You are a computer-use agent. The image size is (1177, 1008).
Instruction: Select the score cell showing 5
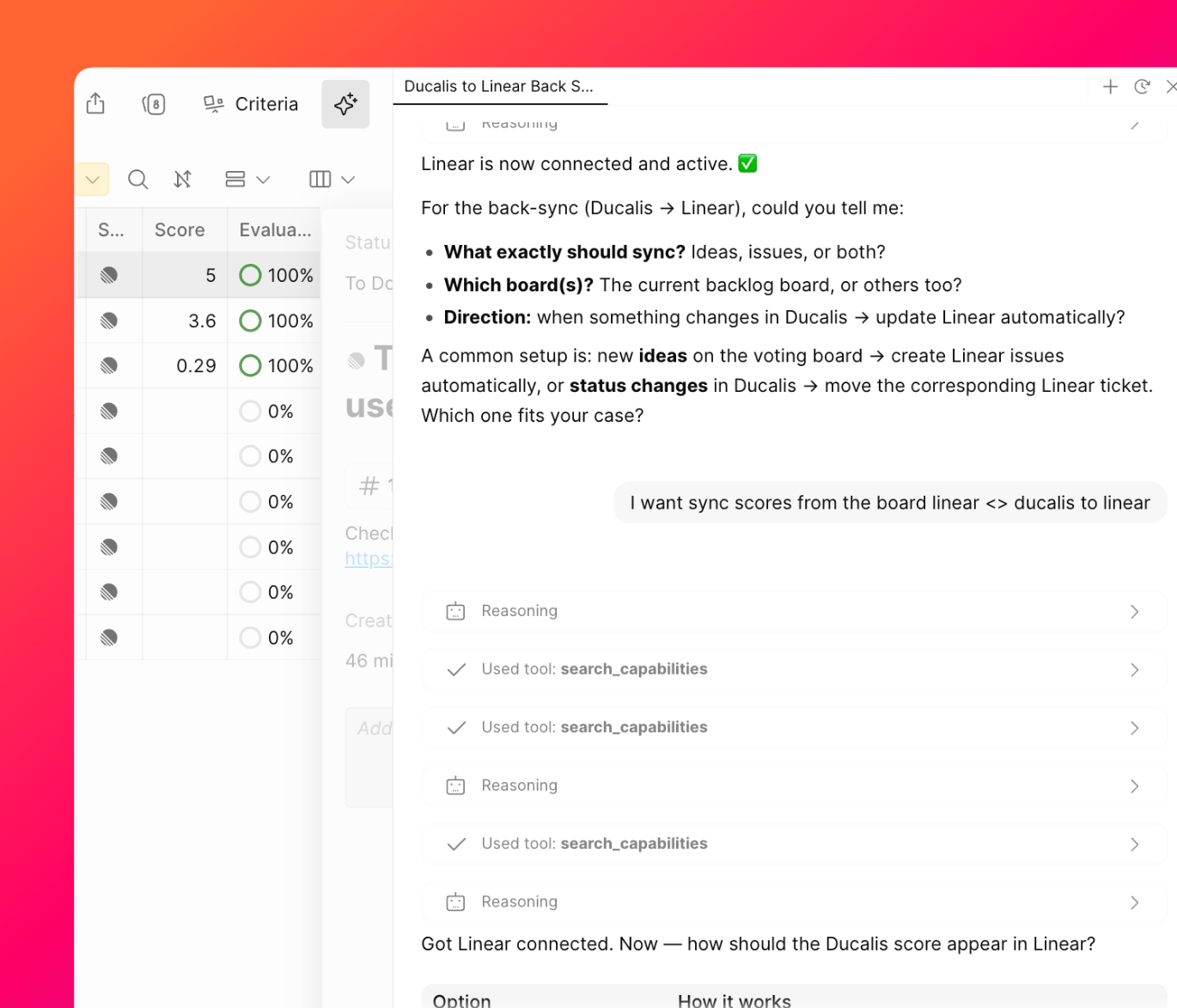point(185,275)
